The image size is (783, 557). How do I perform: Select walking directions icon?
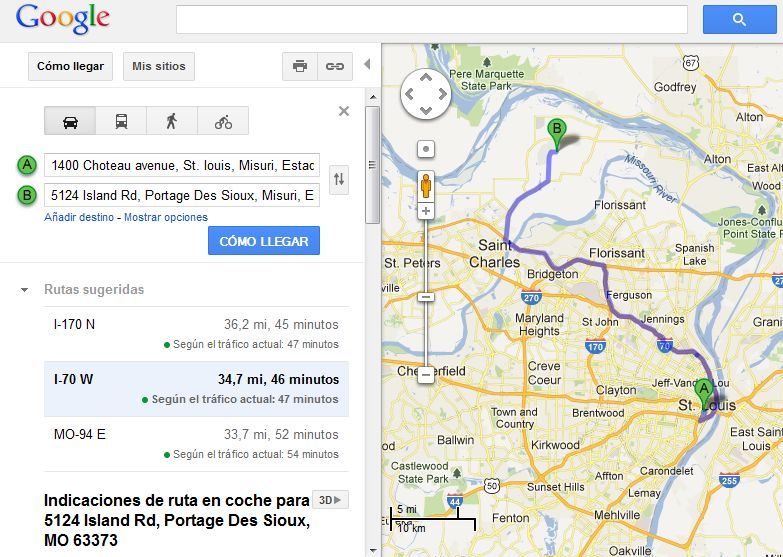click(172, 121)
